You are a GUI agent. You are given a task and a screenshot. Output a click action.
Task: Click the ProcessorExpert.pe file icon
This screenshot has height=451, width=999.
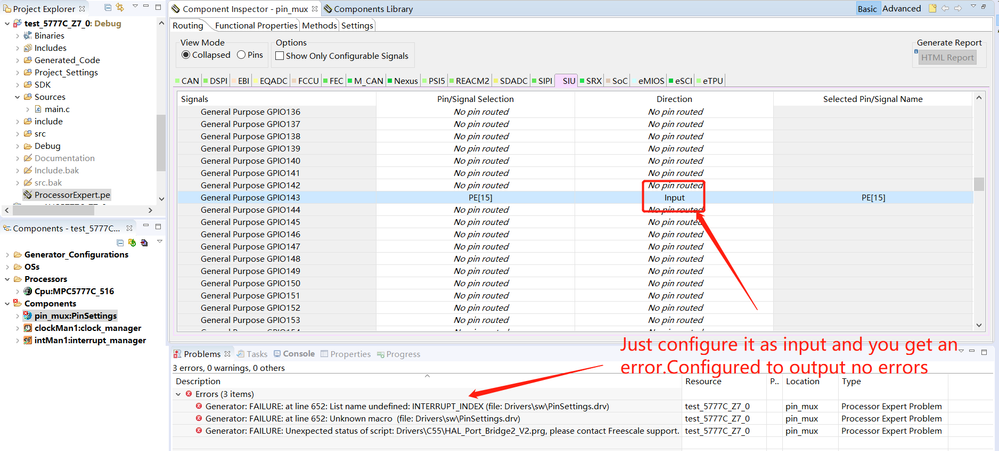27,194
